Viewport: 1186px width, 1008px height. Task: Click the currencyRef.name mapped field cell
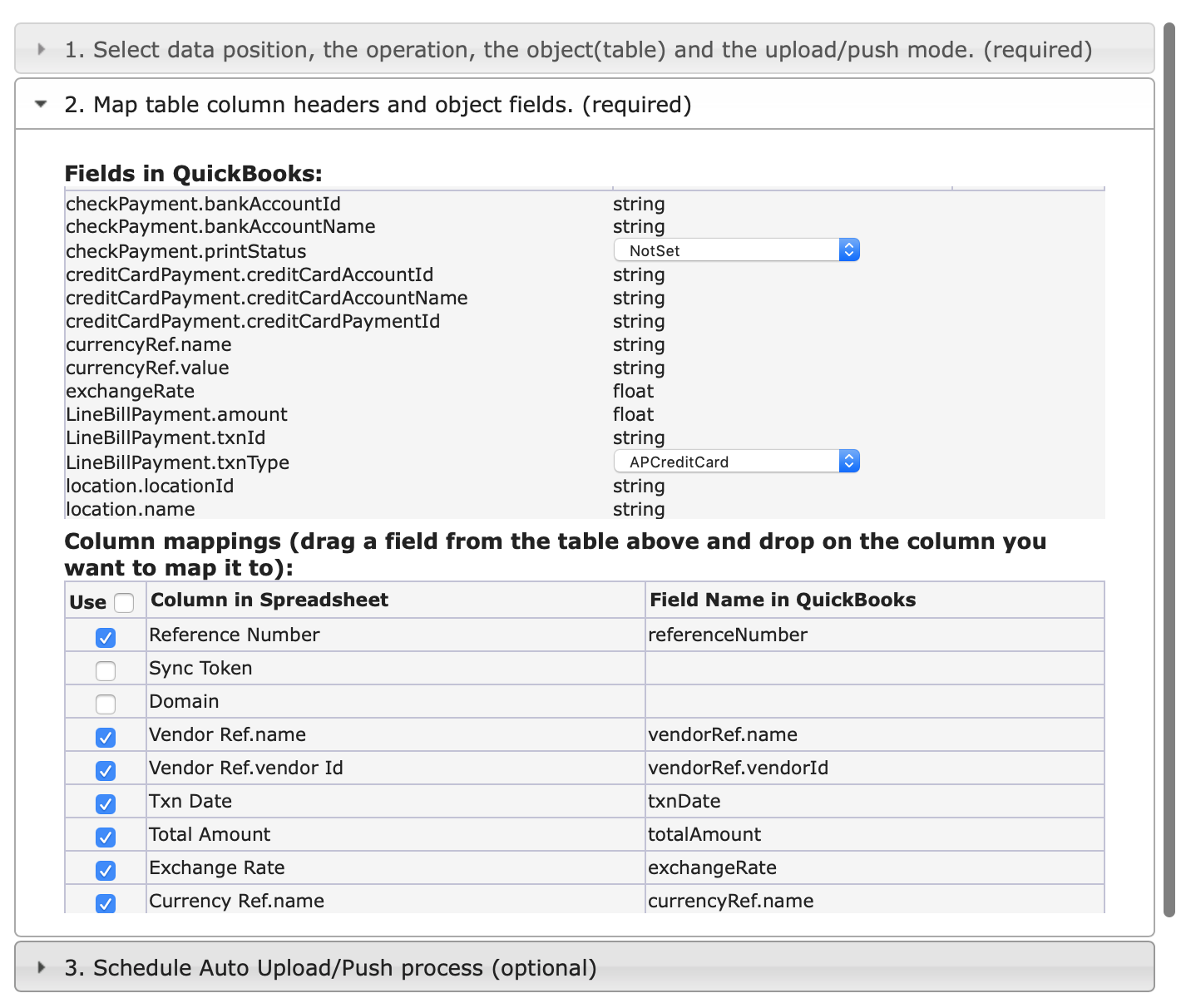[x=875, y=899]
